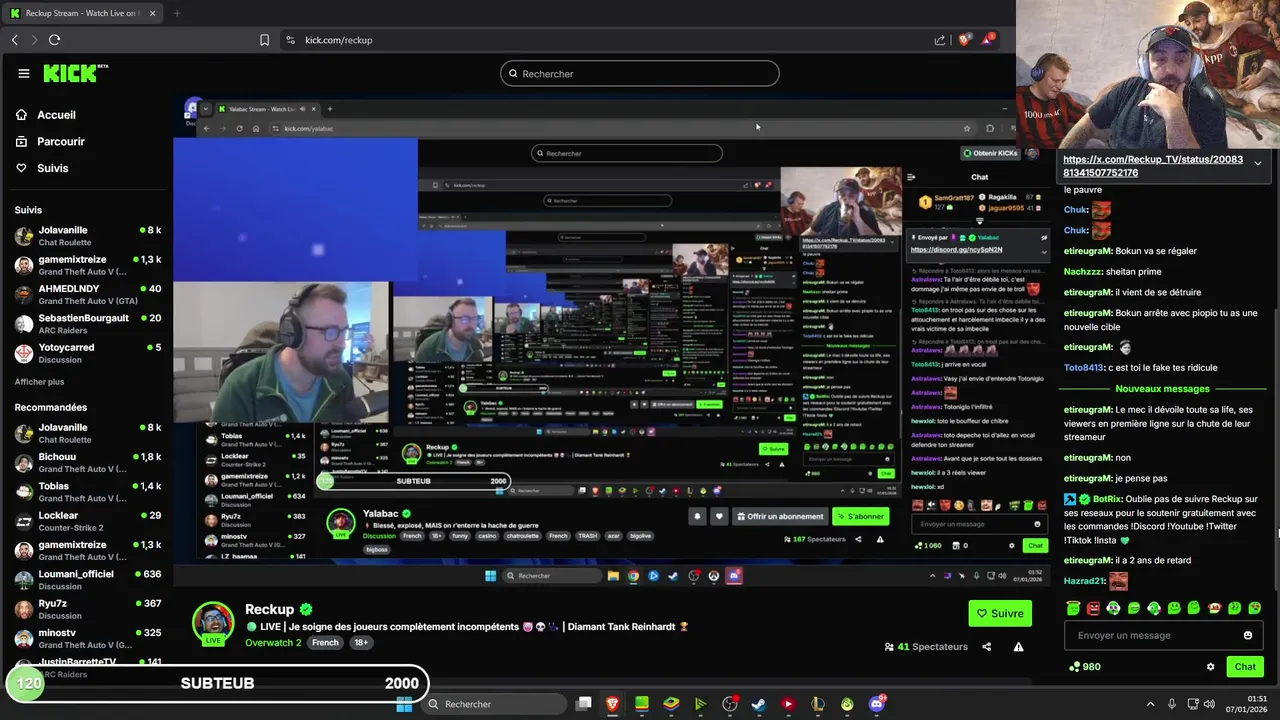Click the 41 Spectateurs viewer count
1280x720 pixels.
[x=926, y=647]
